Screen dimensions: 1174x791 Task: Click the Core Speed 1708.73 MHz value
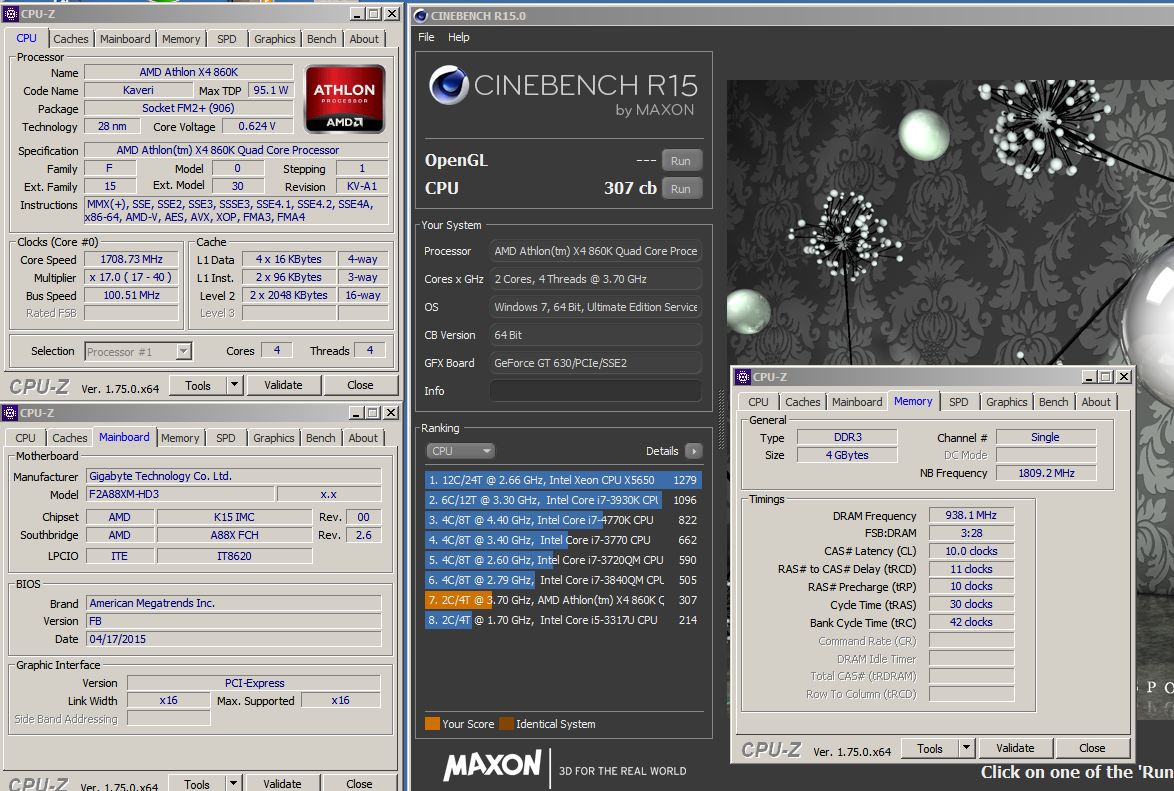[132, 259]
